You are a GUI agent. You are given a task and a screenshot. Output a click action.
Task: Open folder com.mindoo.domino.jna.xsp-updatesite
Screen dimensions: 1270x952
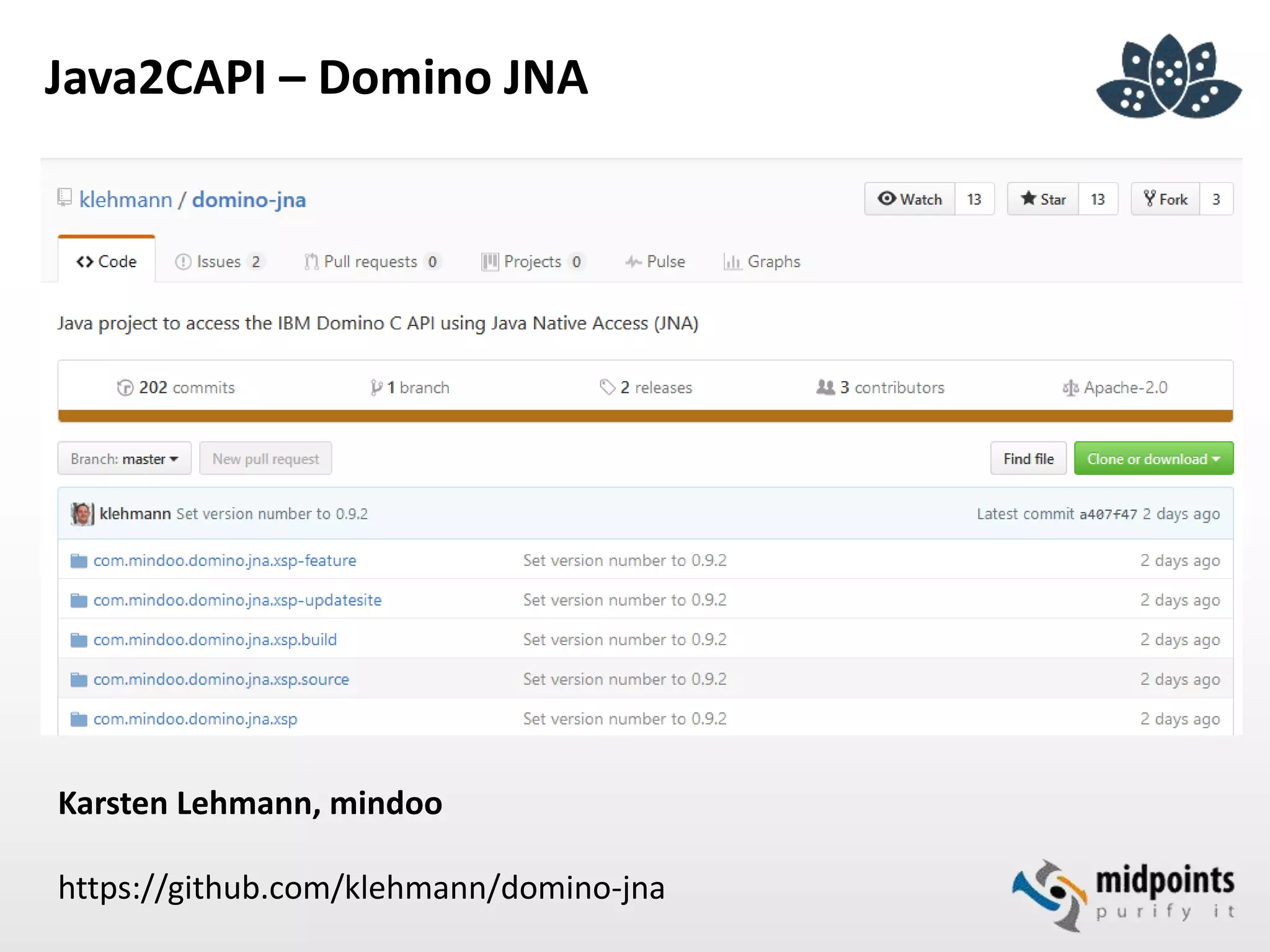[238, 600]
